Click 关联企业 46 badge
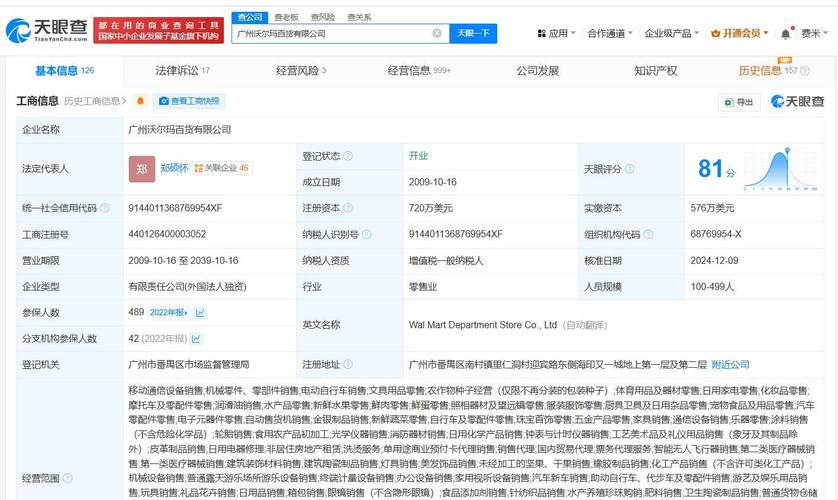The width and height of the screenshot is (838, 500). (x=221, y=168)
